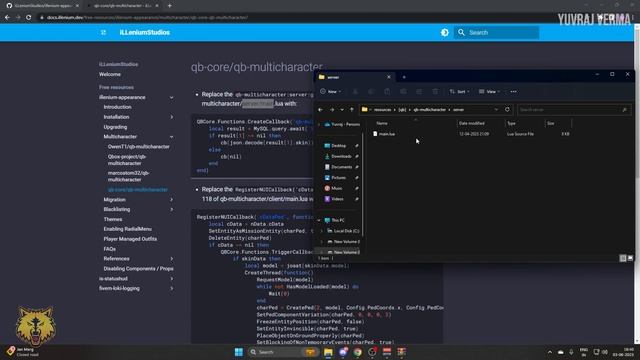Image resolution: width=640 pixels, height=360 pixels.
Task: Open a new browser tab
Action: [169, 6]
